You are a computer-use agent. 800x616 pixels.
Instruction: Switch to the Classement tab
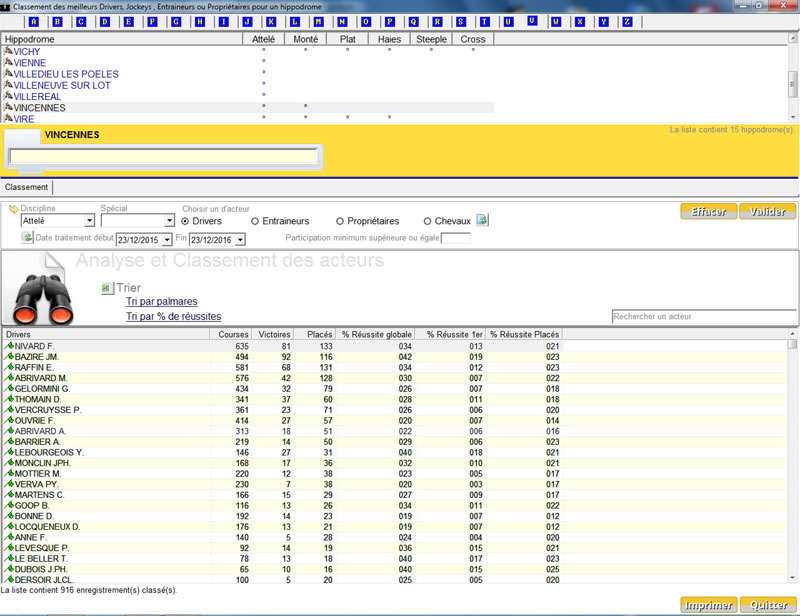[x=26, y=187]
